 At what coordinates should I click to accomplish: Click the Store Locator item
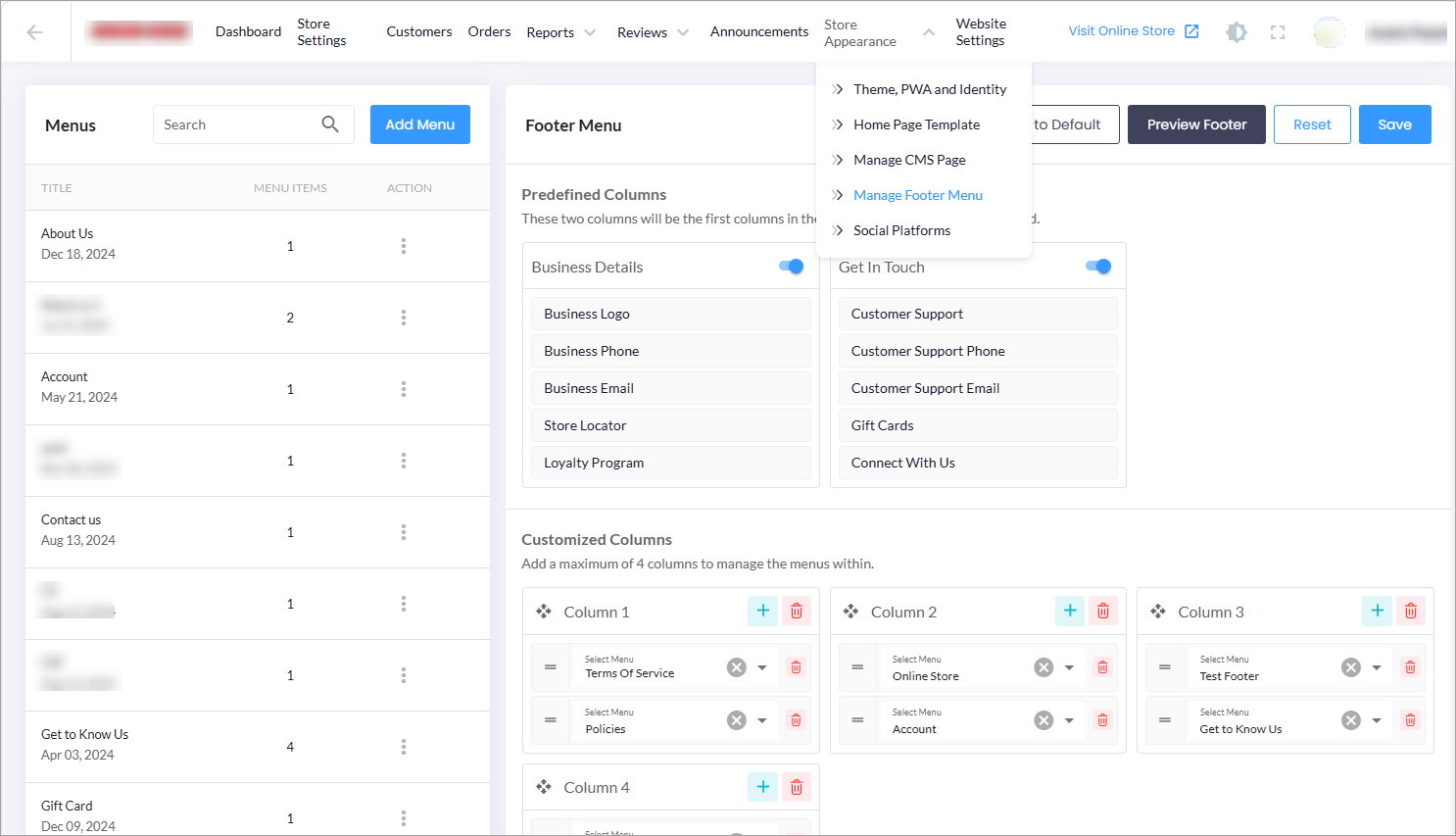(671, 425)
